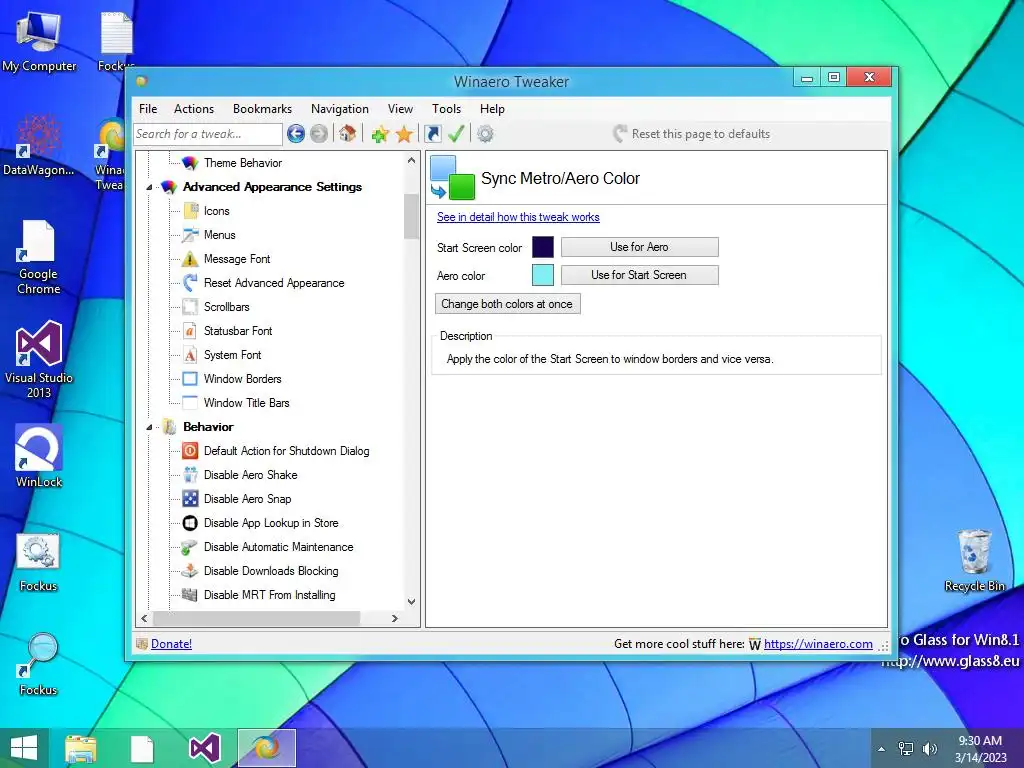Click the Use for Aero button
1024x768 pixels.
tap(639, 247)
